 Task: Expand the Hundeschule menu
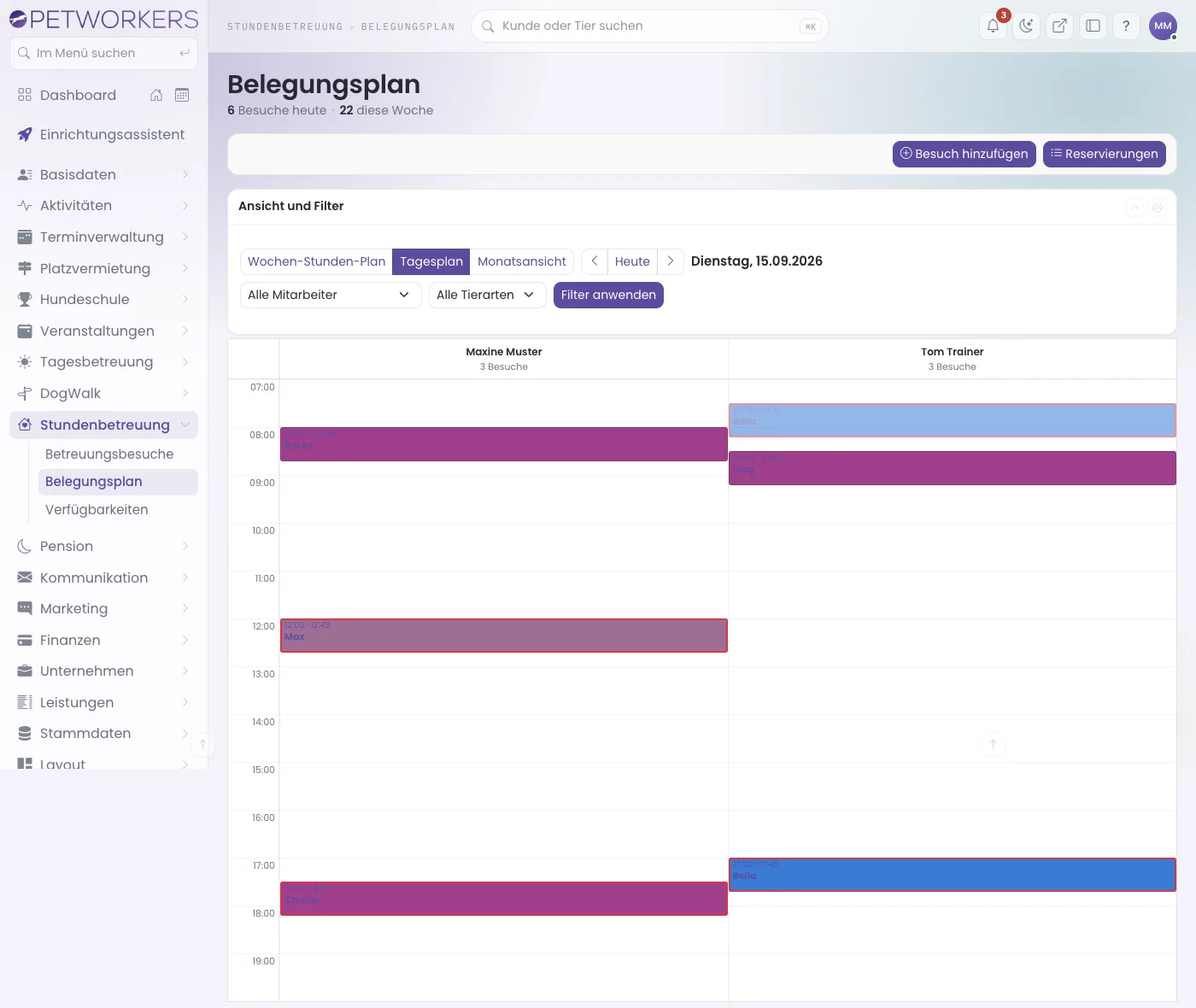coord(103,299)
